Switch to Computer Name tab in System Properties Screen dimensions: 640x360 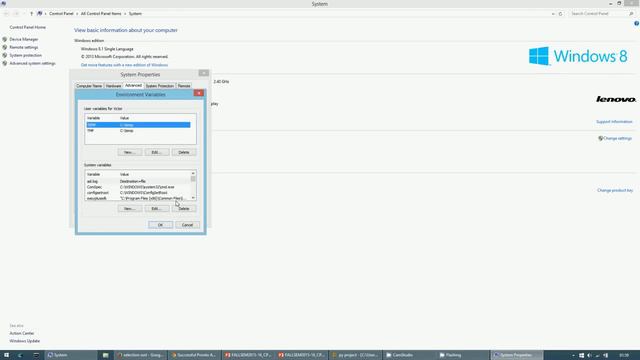(x=89, y=86)
